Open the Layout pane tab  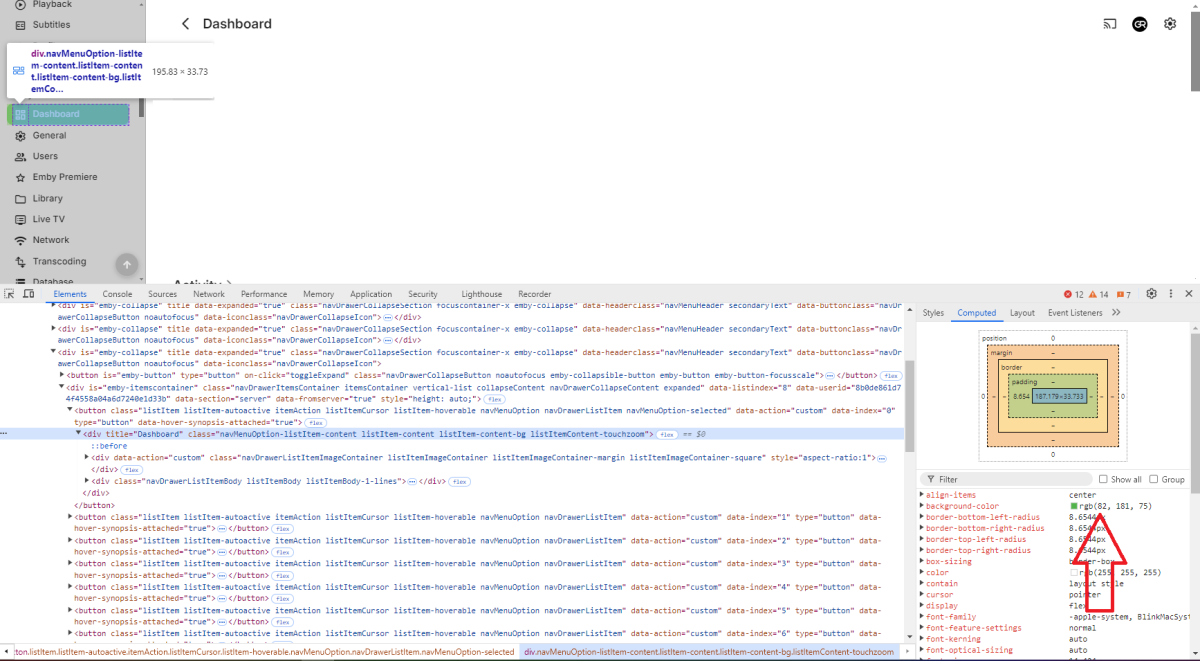[1022, 313]
